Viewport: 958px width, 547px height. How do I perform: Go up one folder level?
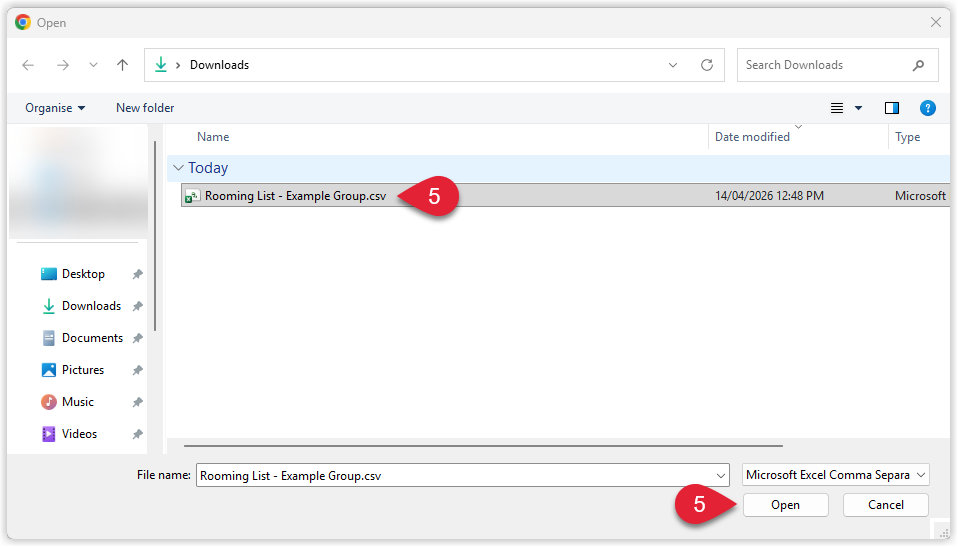122,65
